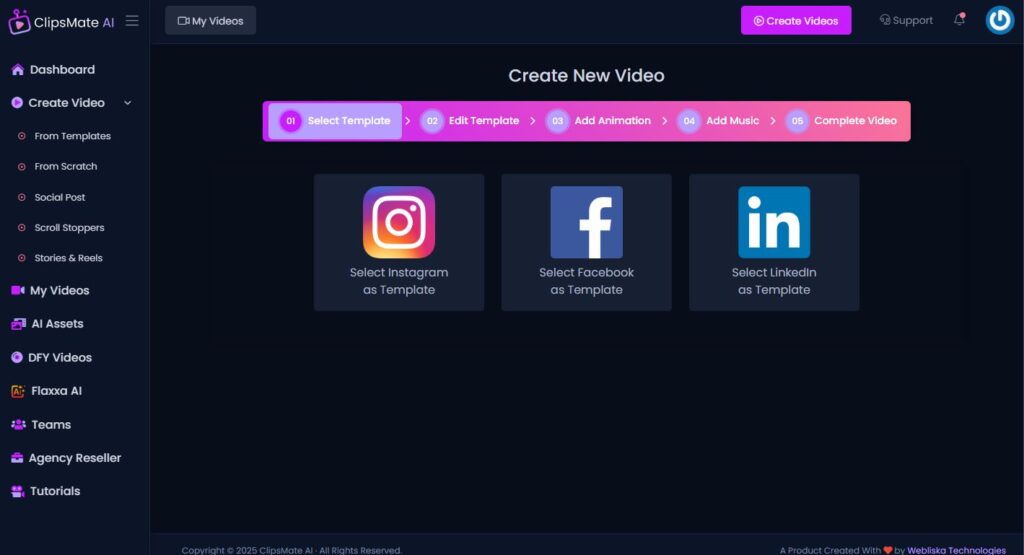Open Teams label

point(51,425)
